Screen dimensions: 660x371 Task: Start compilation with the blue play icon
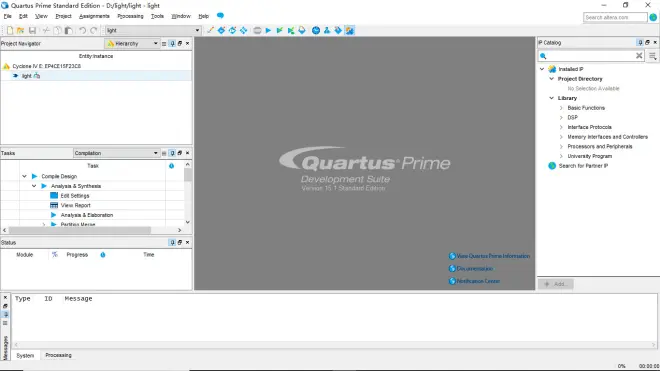(268, 30)
